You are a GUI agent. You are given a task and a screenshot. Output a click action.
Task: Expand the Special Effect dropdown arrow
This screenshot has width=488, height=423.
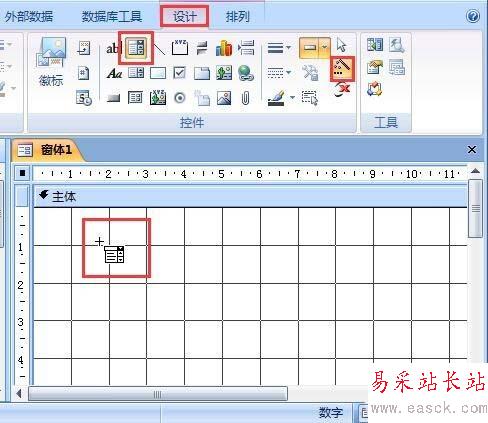click(325, 48)
